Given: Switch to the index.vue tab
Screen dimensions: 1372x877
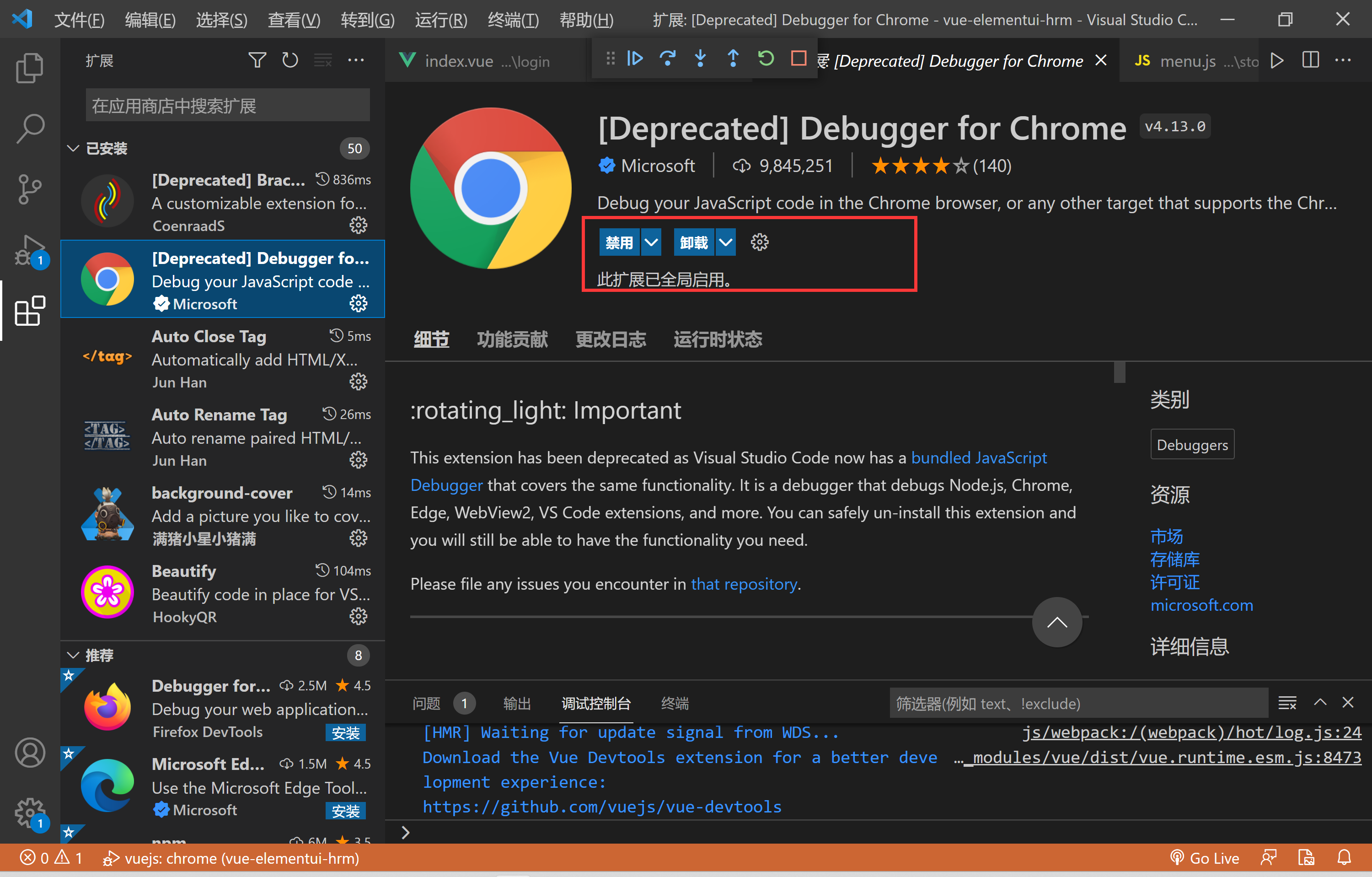Looking at the screenshot, I should click(x=485, y=60).
